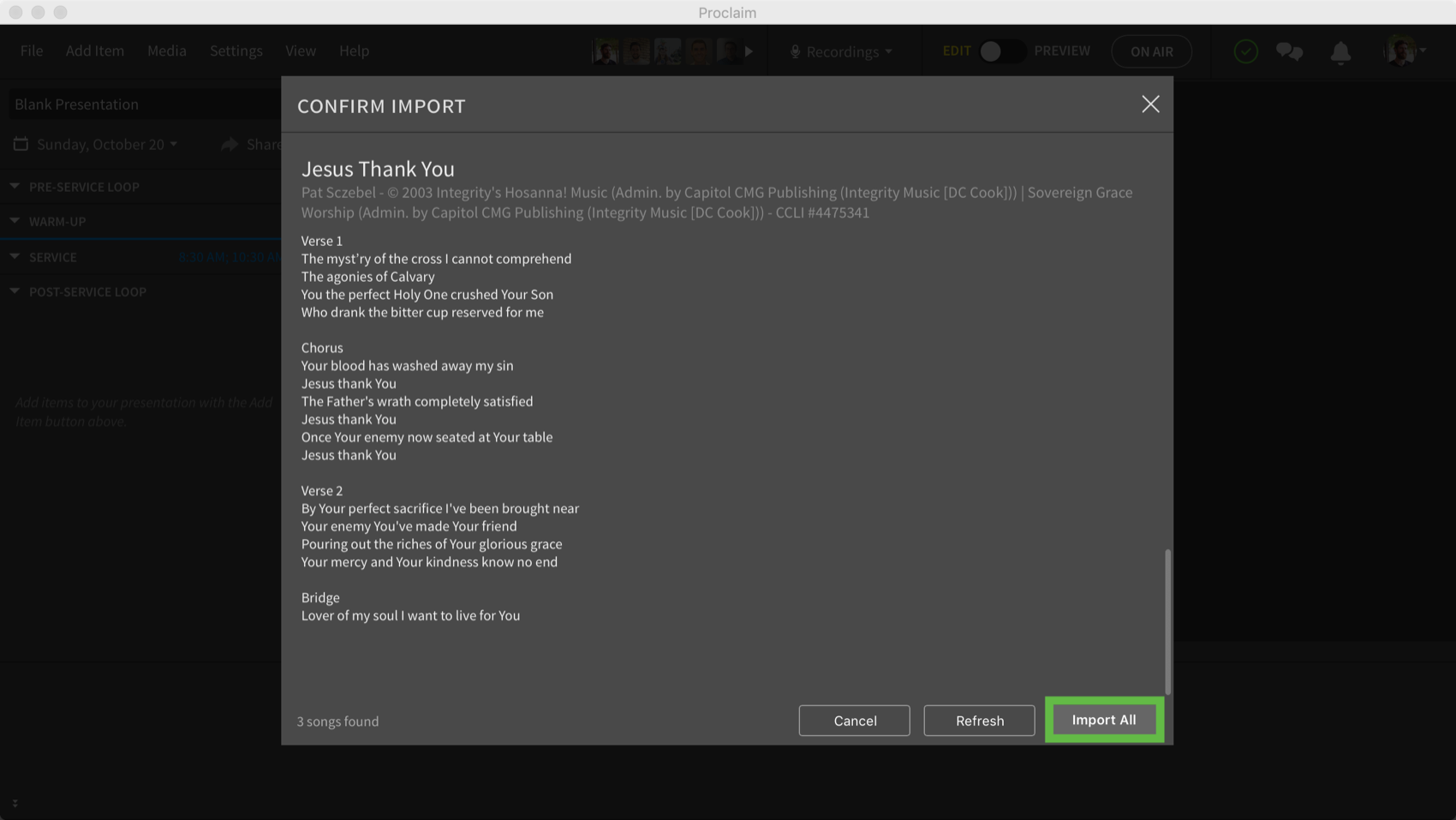
Task: Close the Confirm Import dialog
Action: coord(1150,105)
